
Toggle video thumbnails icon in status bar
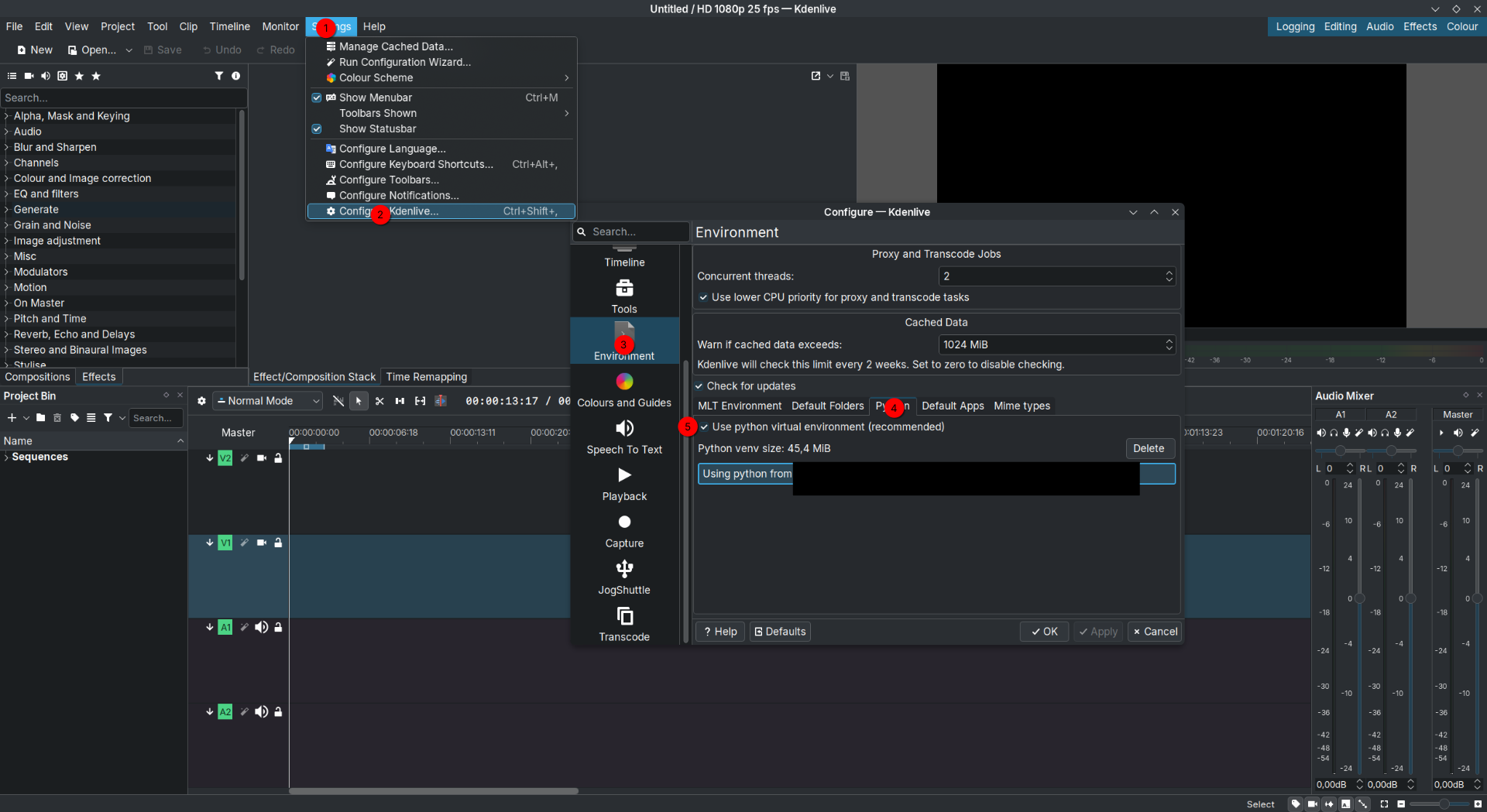click(x=1312, y=804)
